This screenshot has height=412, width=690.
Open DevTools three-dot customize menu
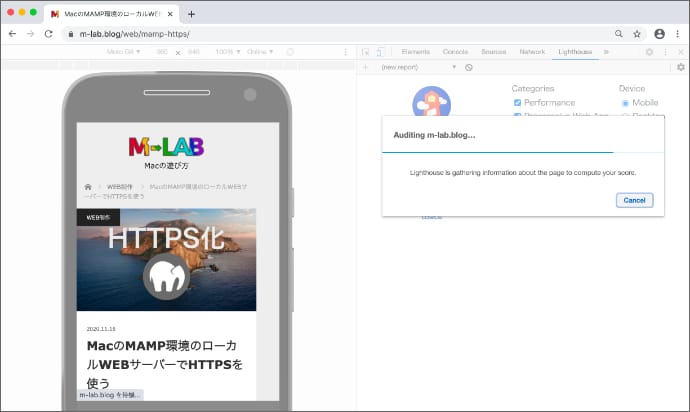pyautogui.click(x=665, y=51)
